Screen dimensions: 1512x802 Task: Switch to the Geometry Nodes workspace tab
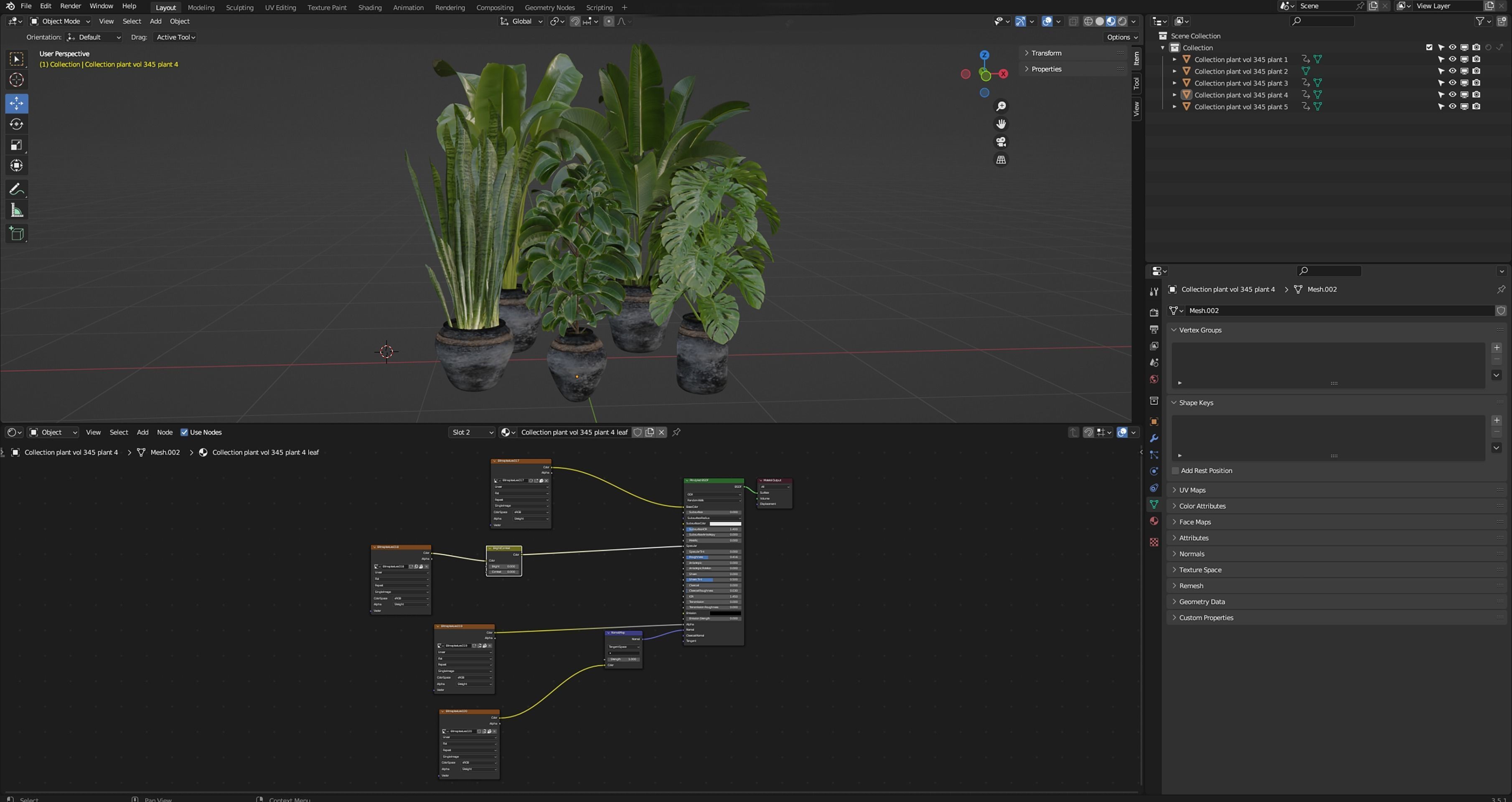pyautogui.click(x=549, y=8)
